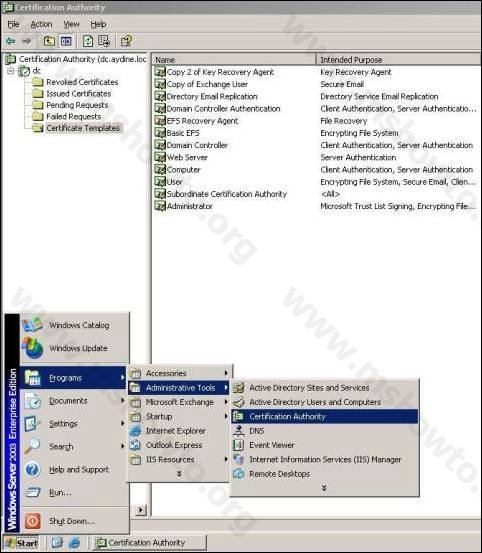Image resolution: width=482 pixels, height=553 pixels.
Task: Launch Internet Explorer quick launch icon in taskbar
Action: [x=74, y=543]
